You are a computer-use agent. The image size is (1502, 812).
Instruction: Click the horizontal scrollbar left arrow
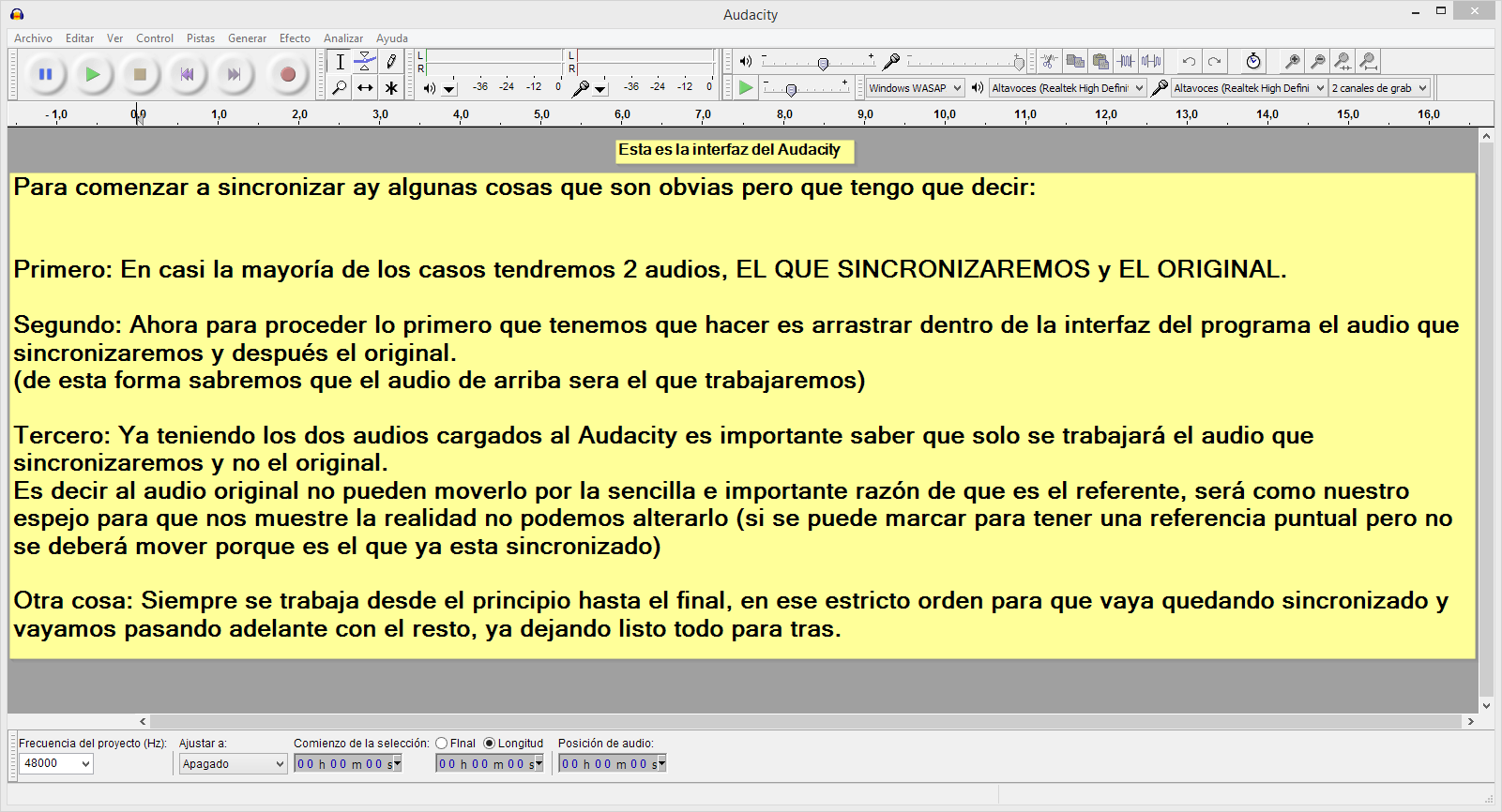tap(143, 721)
